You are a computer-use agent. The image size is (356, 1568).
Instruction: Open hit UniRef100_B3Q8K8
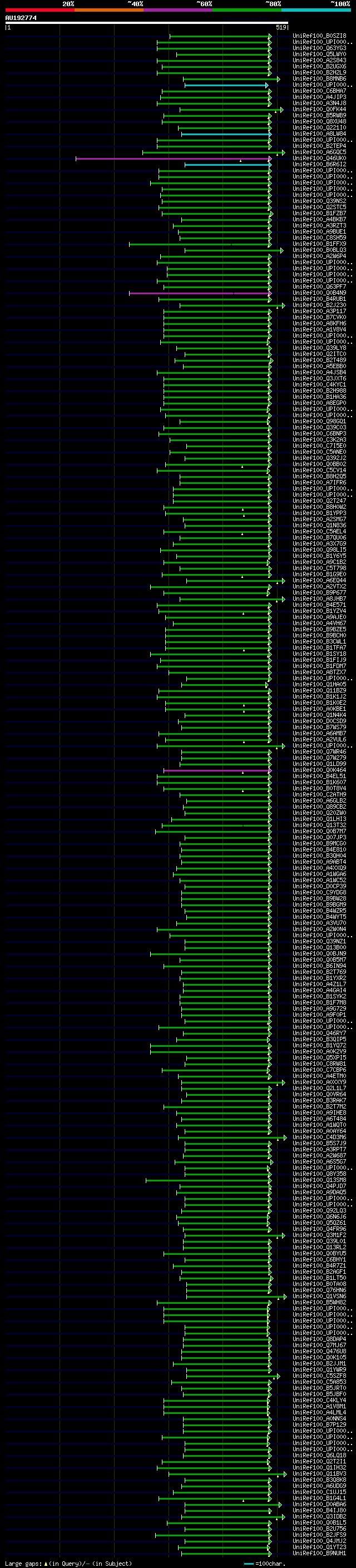coord(319,1480)
